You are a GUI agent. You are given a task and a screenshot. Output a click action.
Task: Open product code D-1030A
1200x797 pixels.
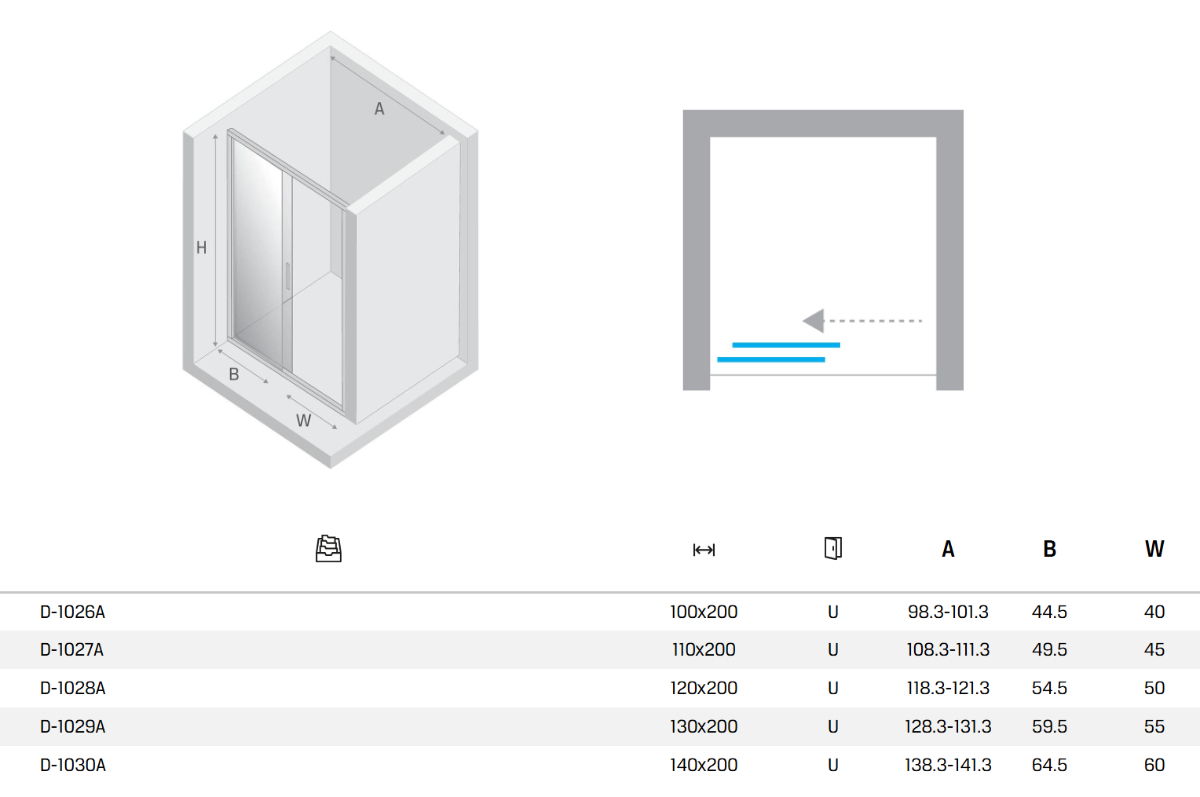tap(73, 765)
